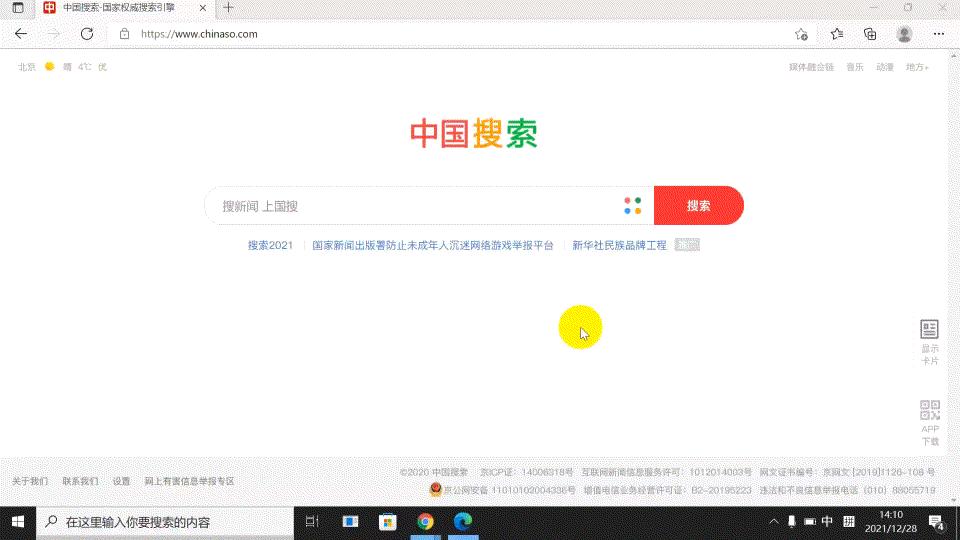Screen dimensions: 960x540
Task: Open the Mail-like app icon on taskbar
Action: click(x=350, y=522)
